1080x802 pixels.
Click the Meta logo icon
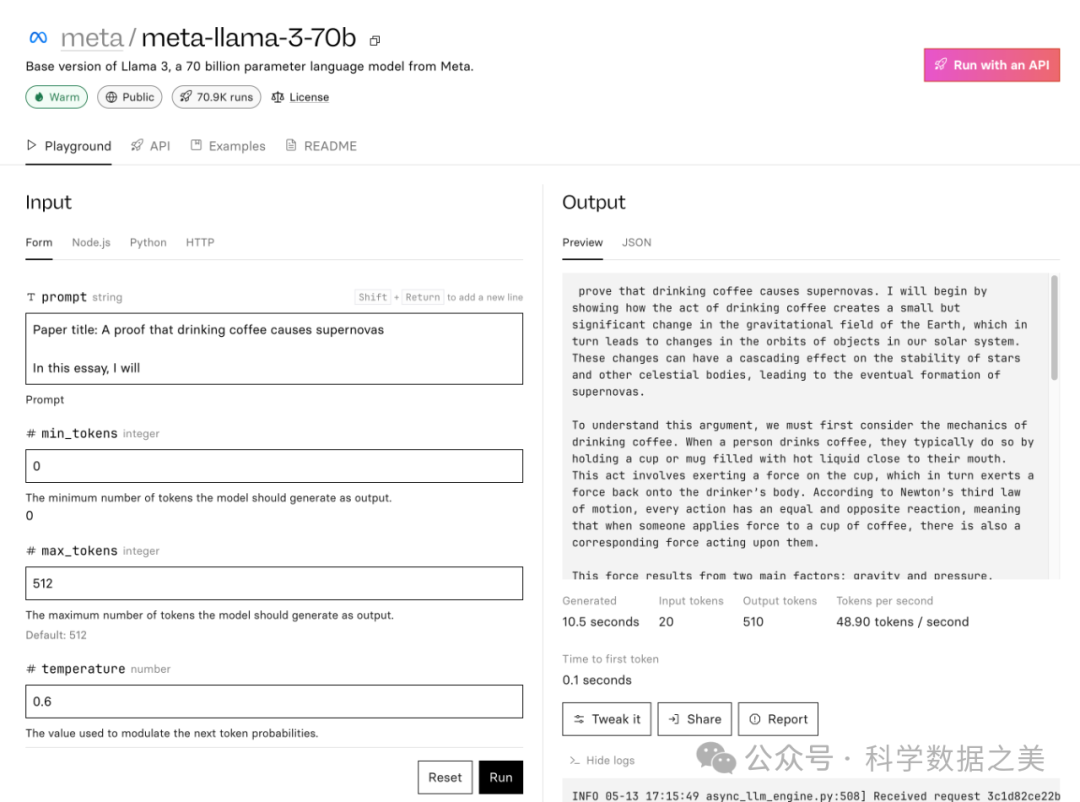pyautogui.click(x=38, y=38)
